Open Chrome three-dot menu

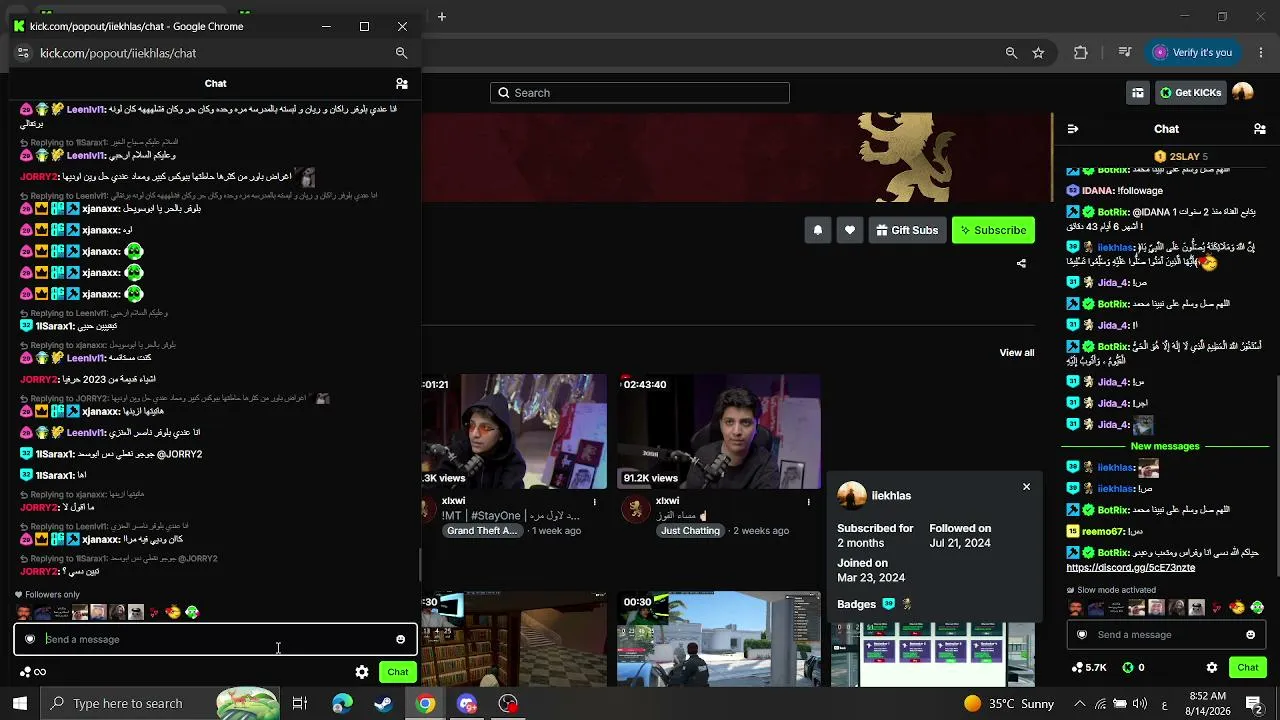coord(1259,53)
